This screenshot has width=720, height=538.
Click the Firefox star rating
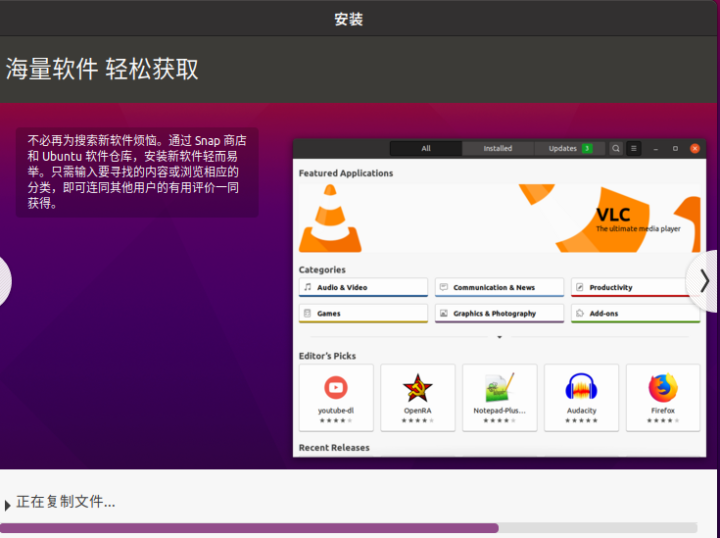pos(663,420)
